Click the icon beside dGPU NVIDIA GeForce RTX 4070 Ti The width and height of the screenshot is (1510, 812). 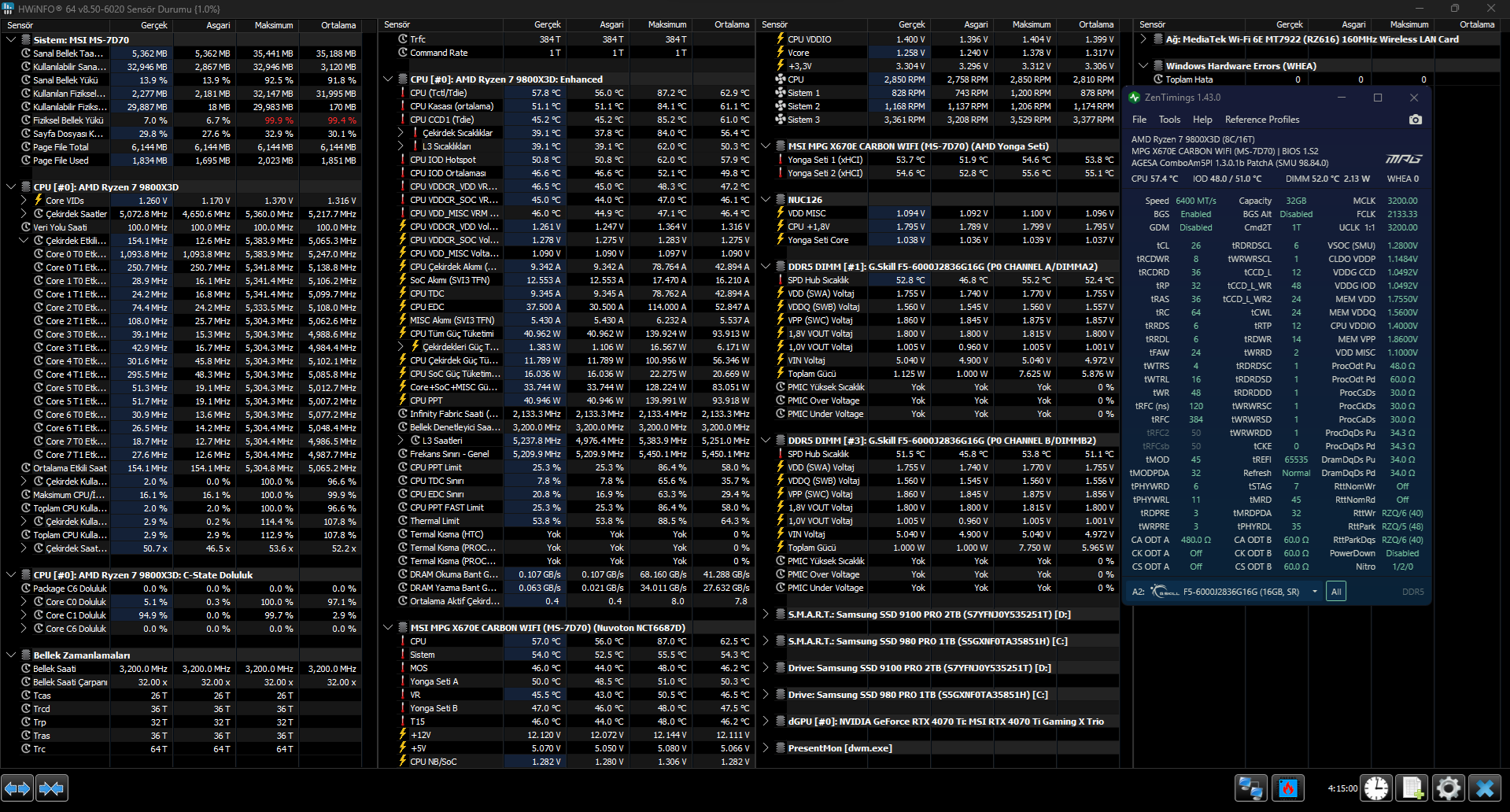pos(781,722)
